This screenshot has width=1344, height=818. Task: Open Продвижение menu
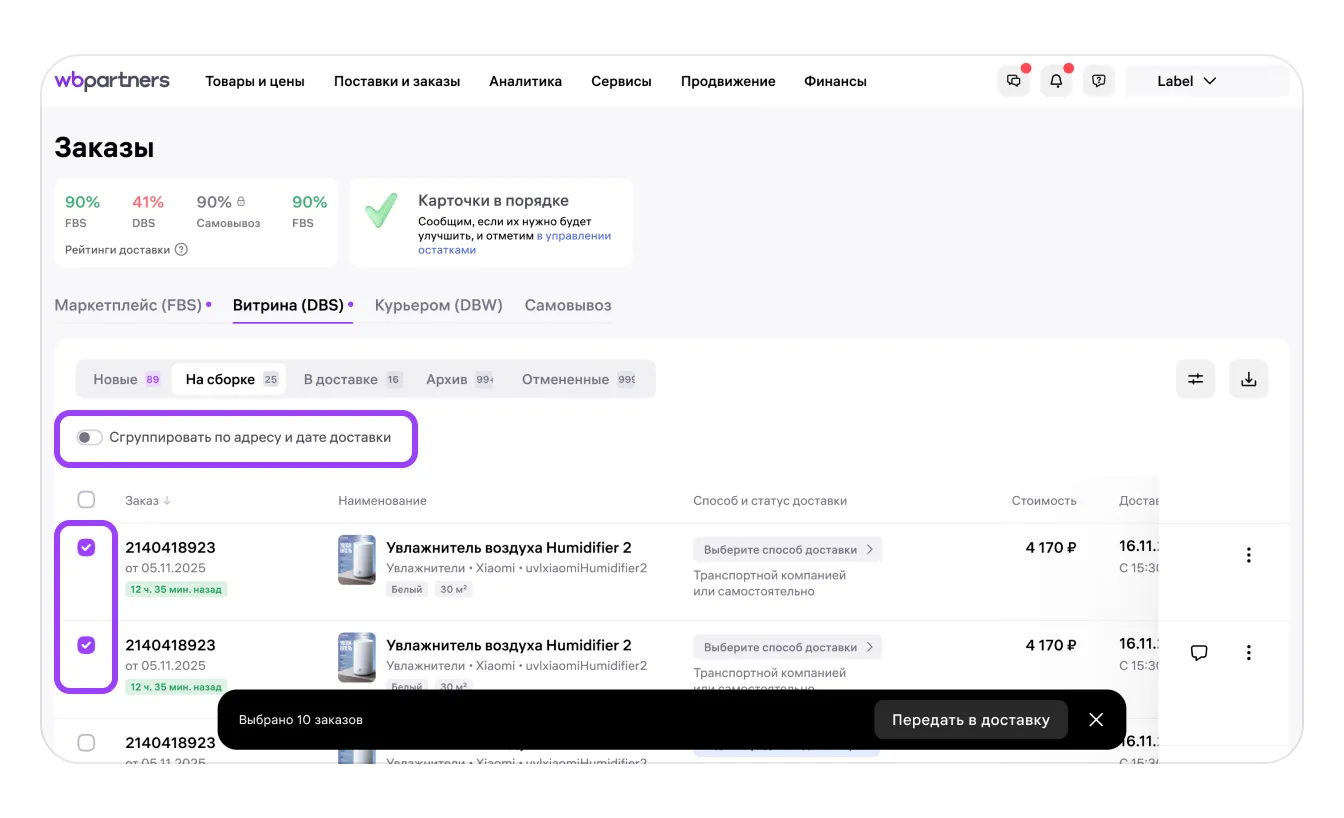coord(728,81)
